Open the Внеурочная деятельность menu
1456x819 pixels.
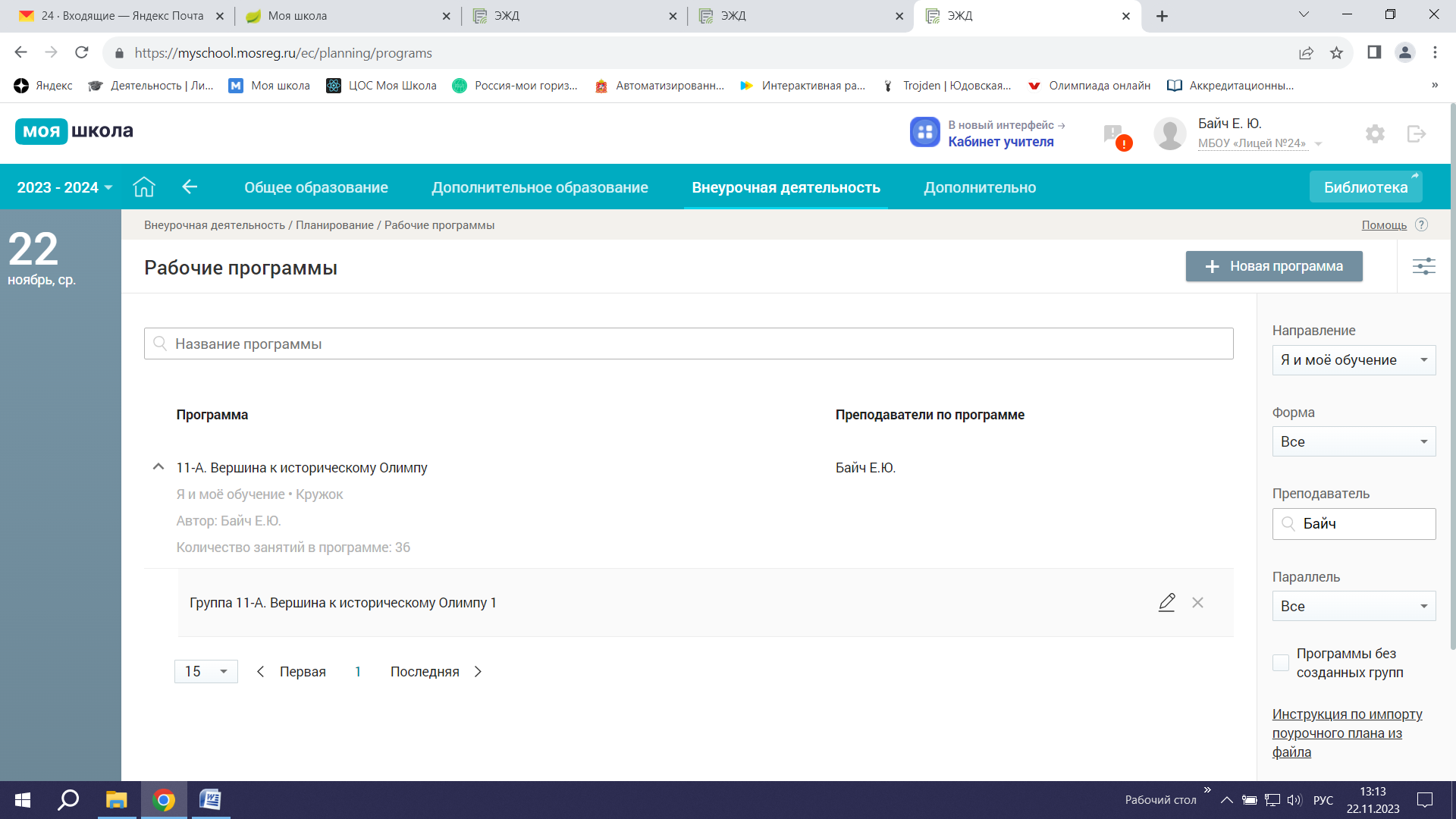pos(786,187)
